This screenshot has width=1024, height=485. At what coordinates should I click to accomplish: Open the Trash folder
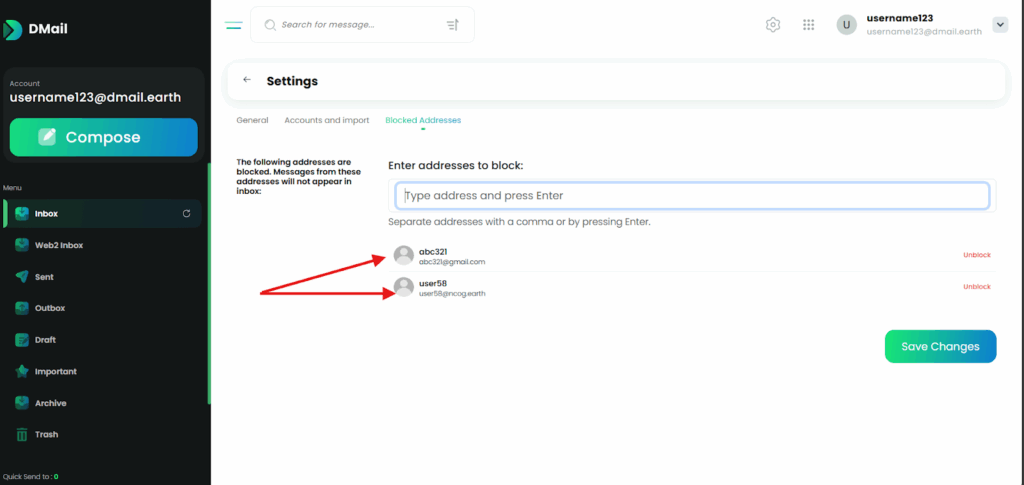tap(46, 434)
